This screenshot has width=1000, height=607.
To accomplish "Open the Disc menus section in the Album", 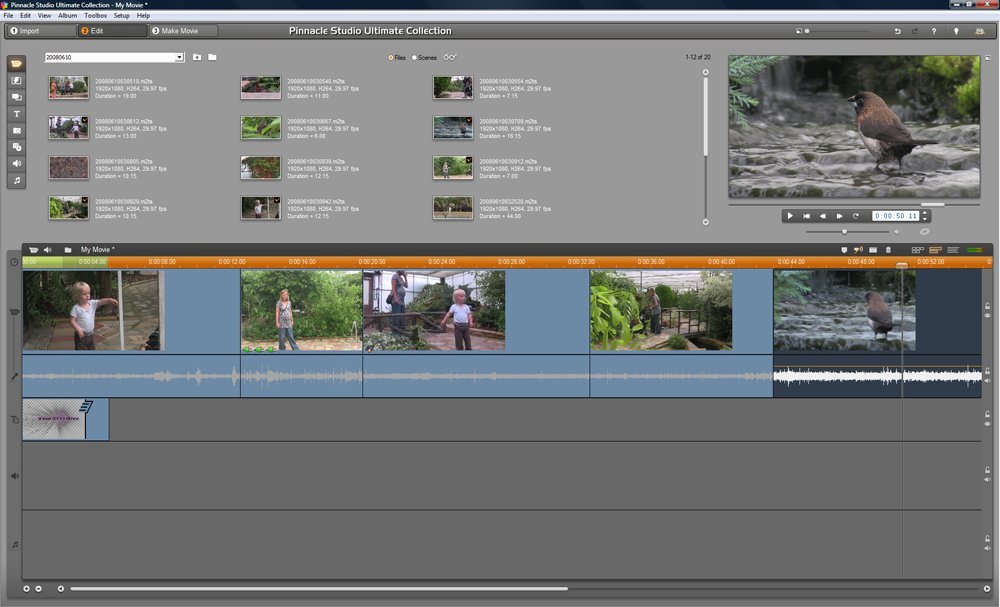I will 17,147.
